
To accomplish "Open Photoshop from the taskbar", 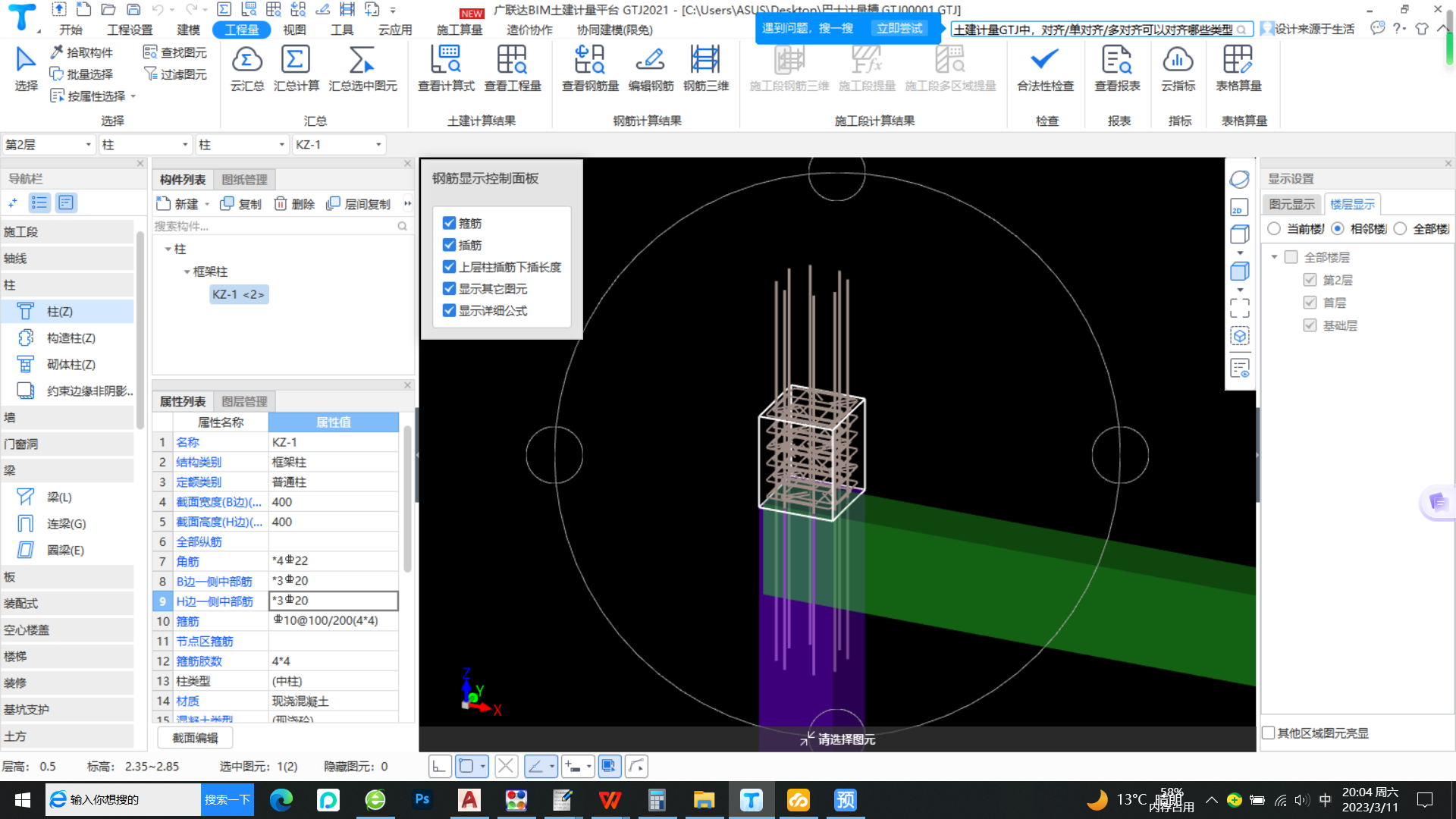I will pos(422,800).
